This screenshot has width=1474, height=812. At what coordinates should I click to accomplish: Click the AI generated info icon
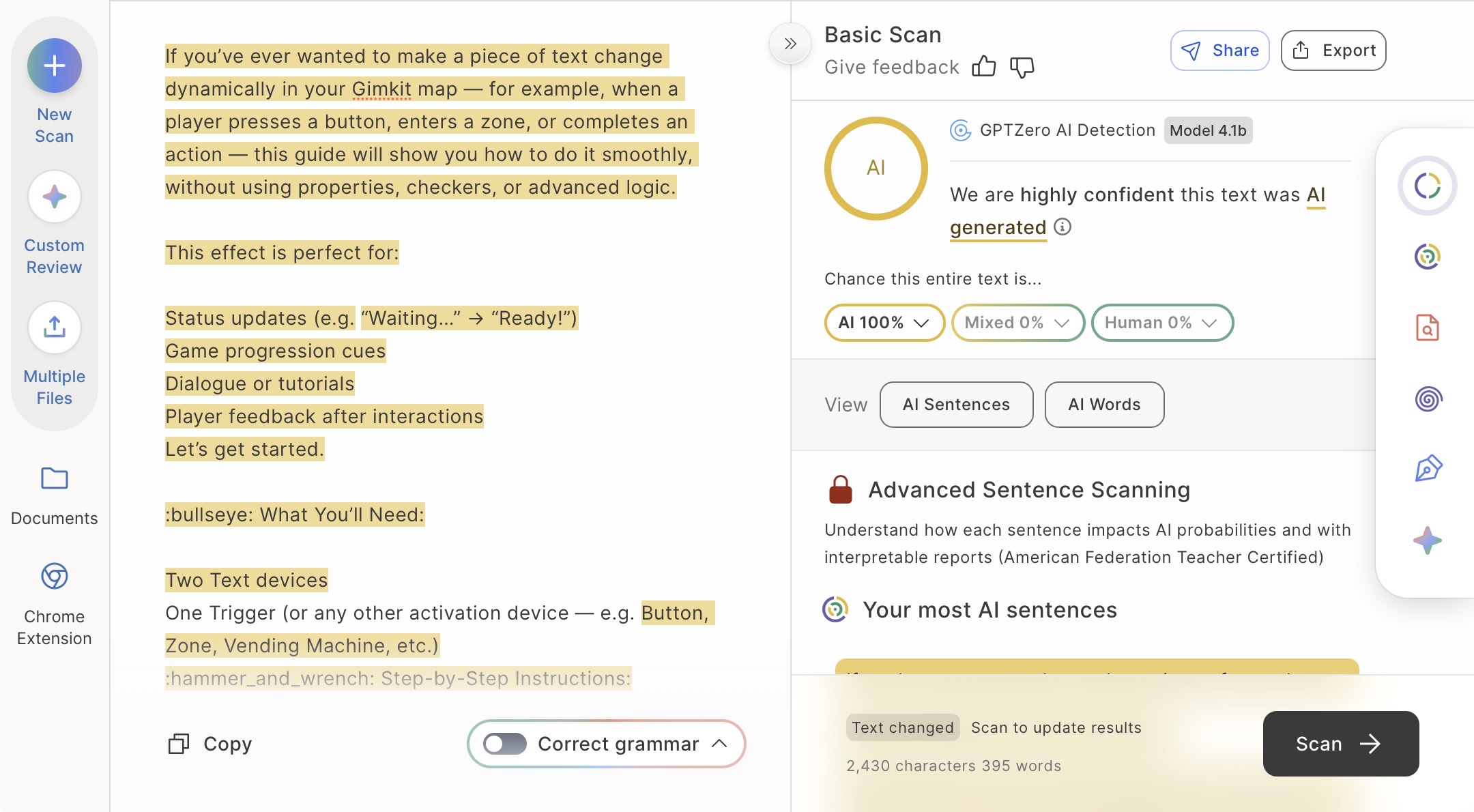(x=1063, y=227)
